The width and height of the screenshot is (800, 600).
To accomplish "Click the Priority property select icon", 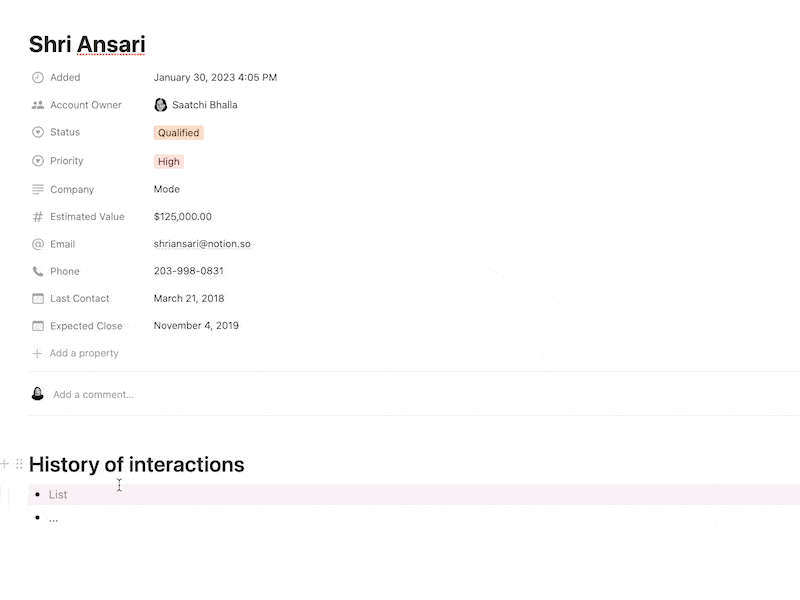I will (38, 161).
